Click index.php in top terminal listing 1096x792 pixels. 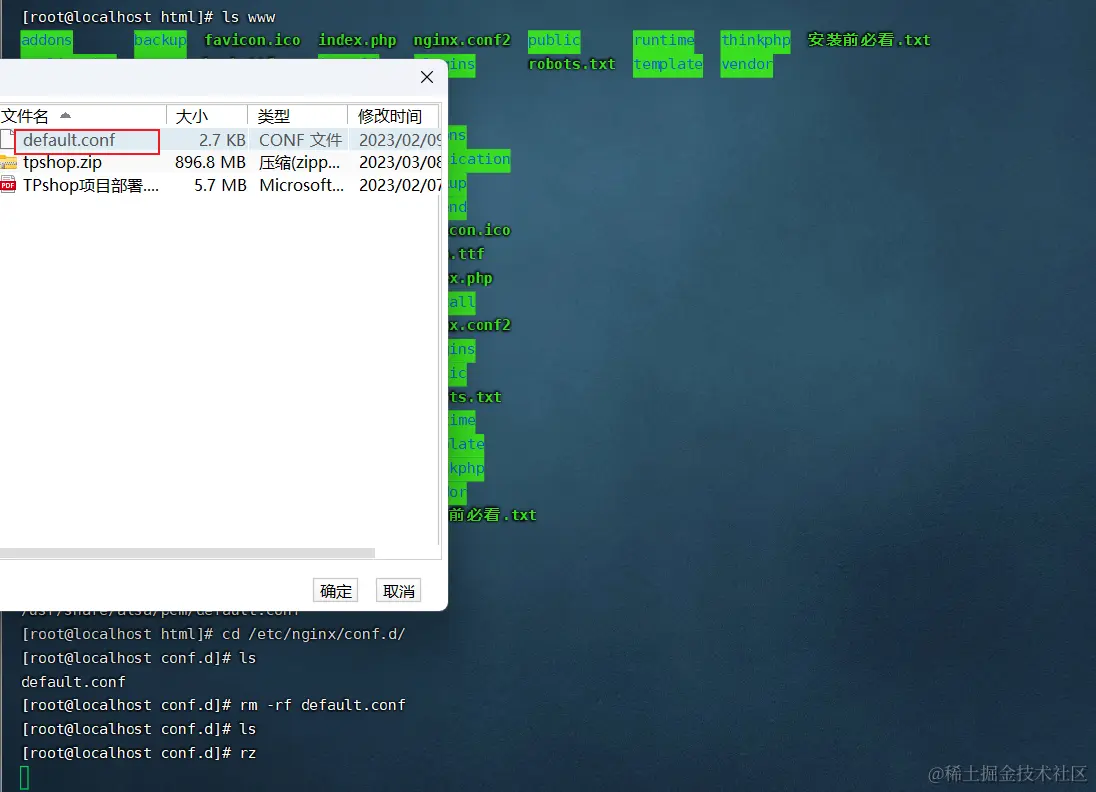357,41
